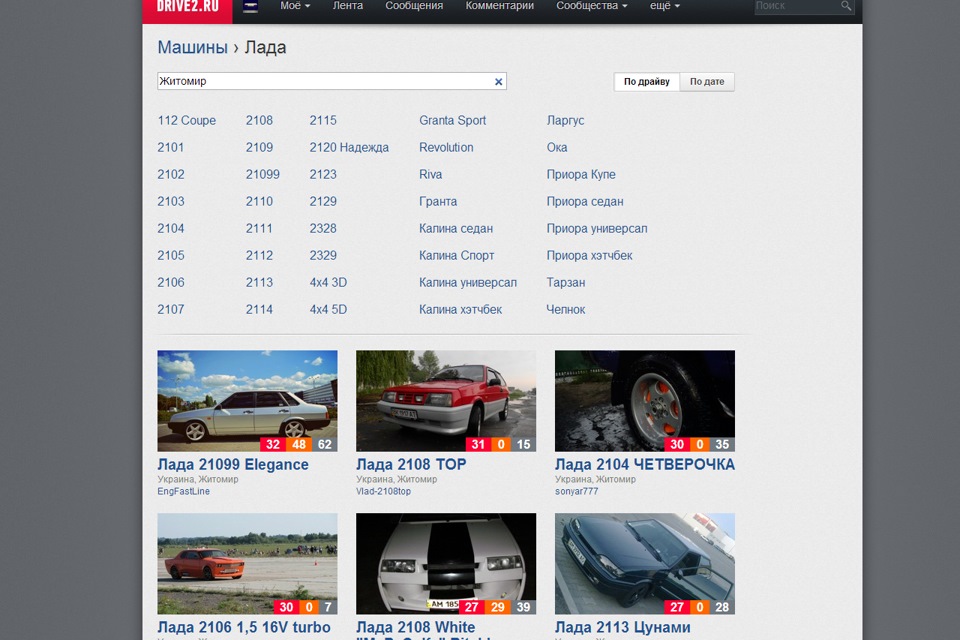
Task: Open the Лада 2113 Цунами title link
Action: (623, 628)
